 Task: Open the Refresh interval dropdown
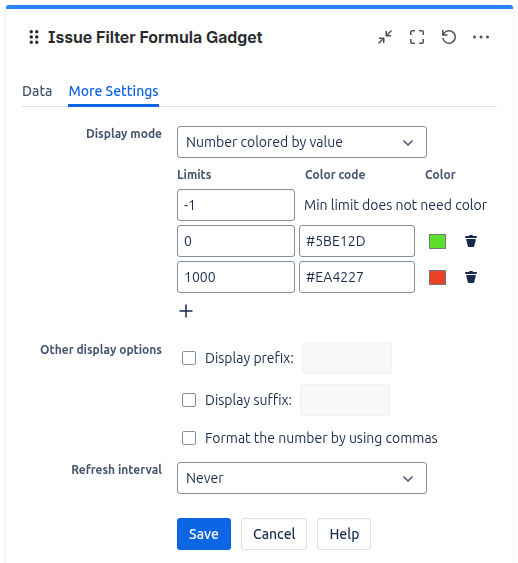302,478
